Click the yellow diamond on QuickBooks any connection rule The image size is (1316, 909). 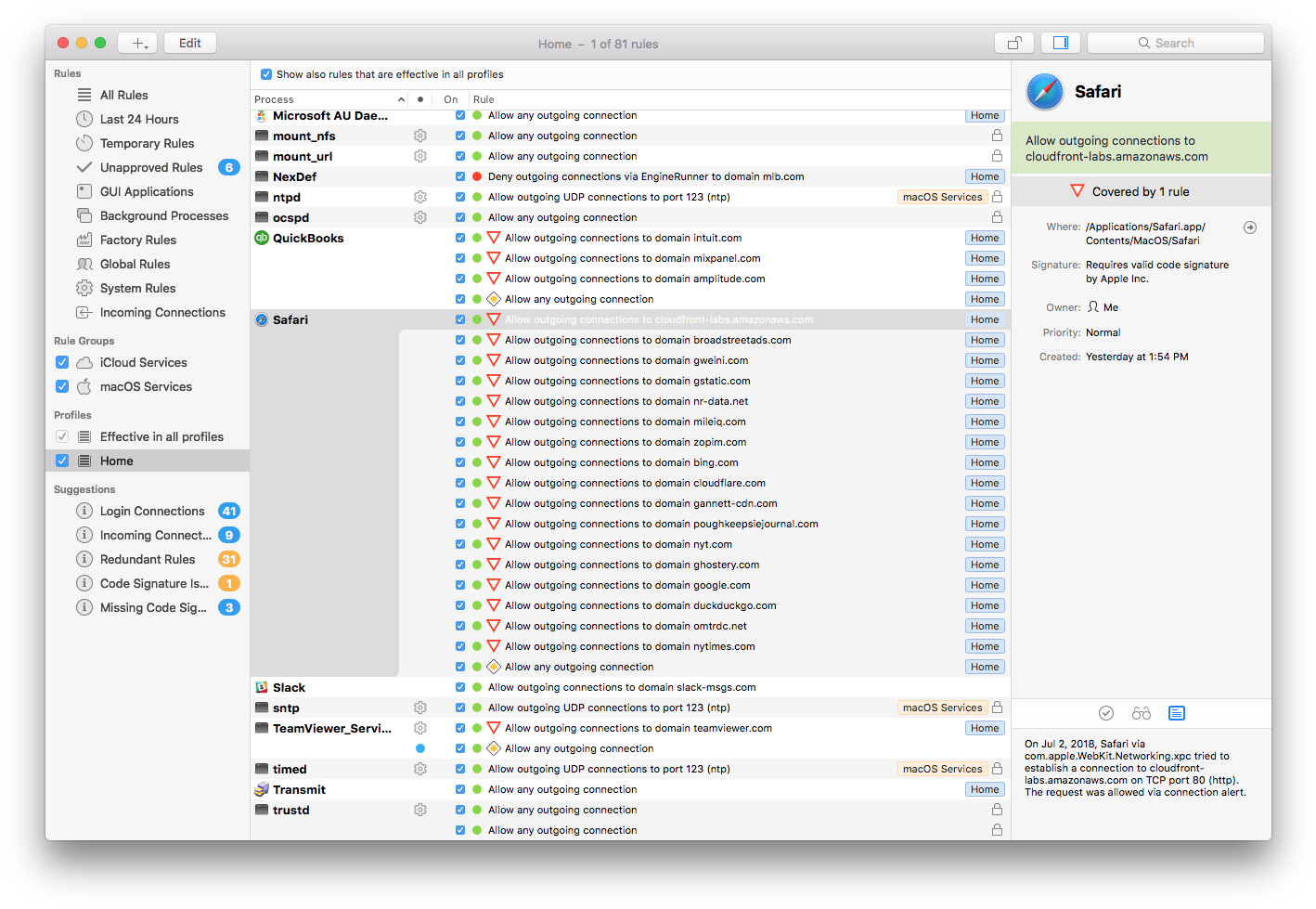tap(494, 299)
